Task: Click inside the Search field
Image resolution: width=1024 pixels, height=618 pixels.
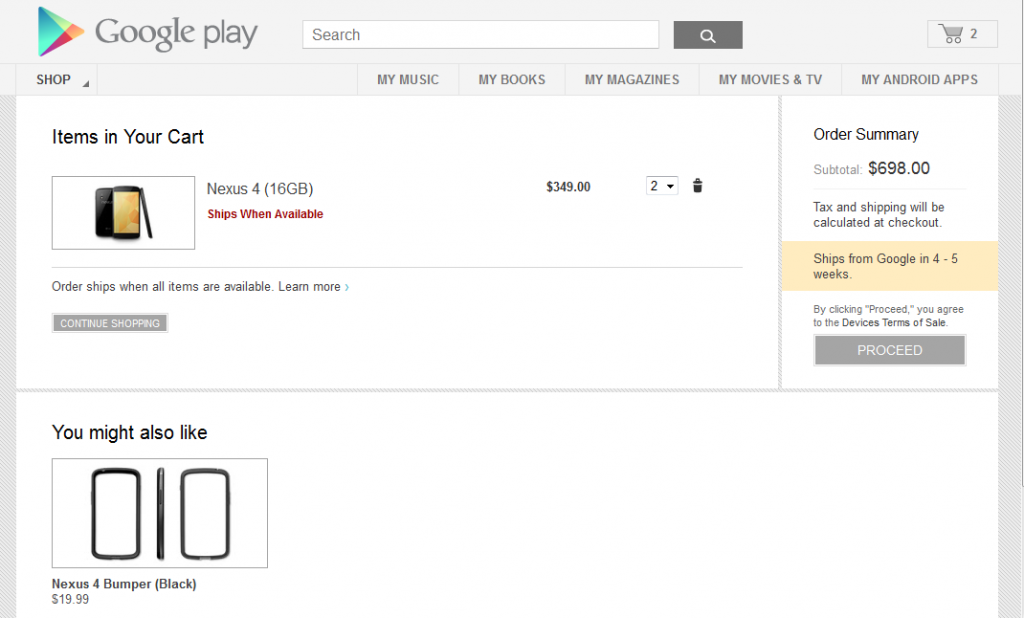Action: pos(481,35)
